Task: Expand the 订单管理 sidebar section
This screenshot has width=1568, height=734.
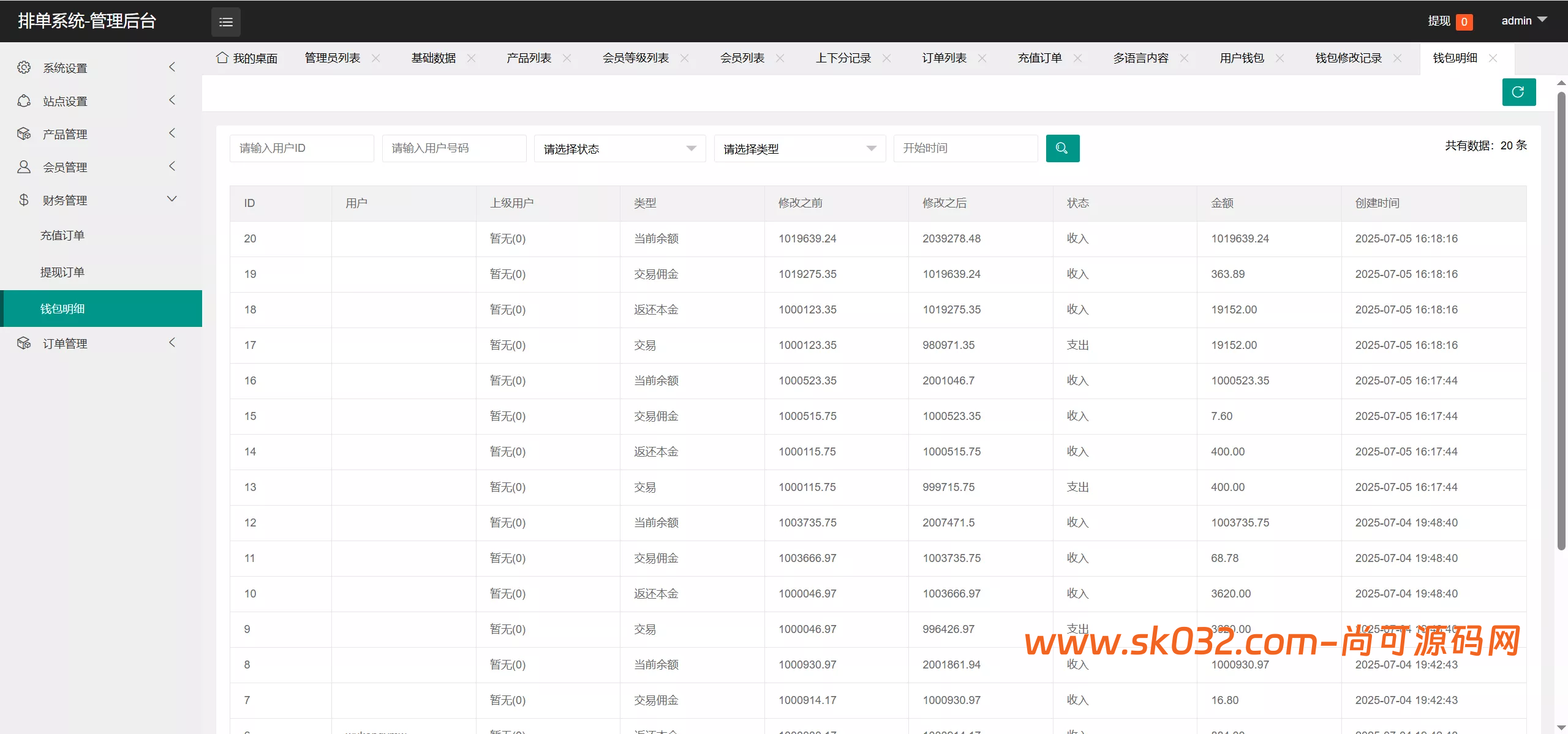Action: [98, 343]
